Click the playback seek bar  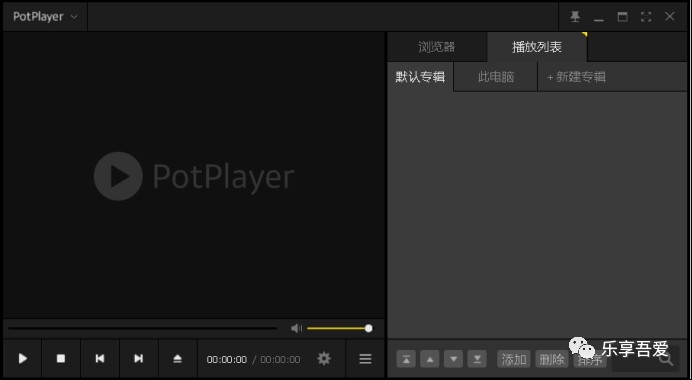142,328
